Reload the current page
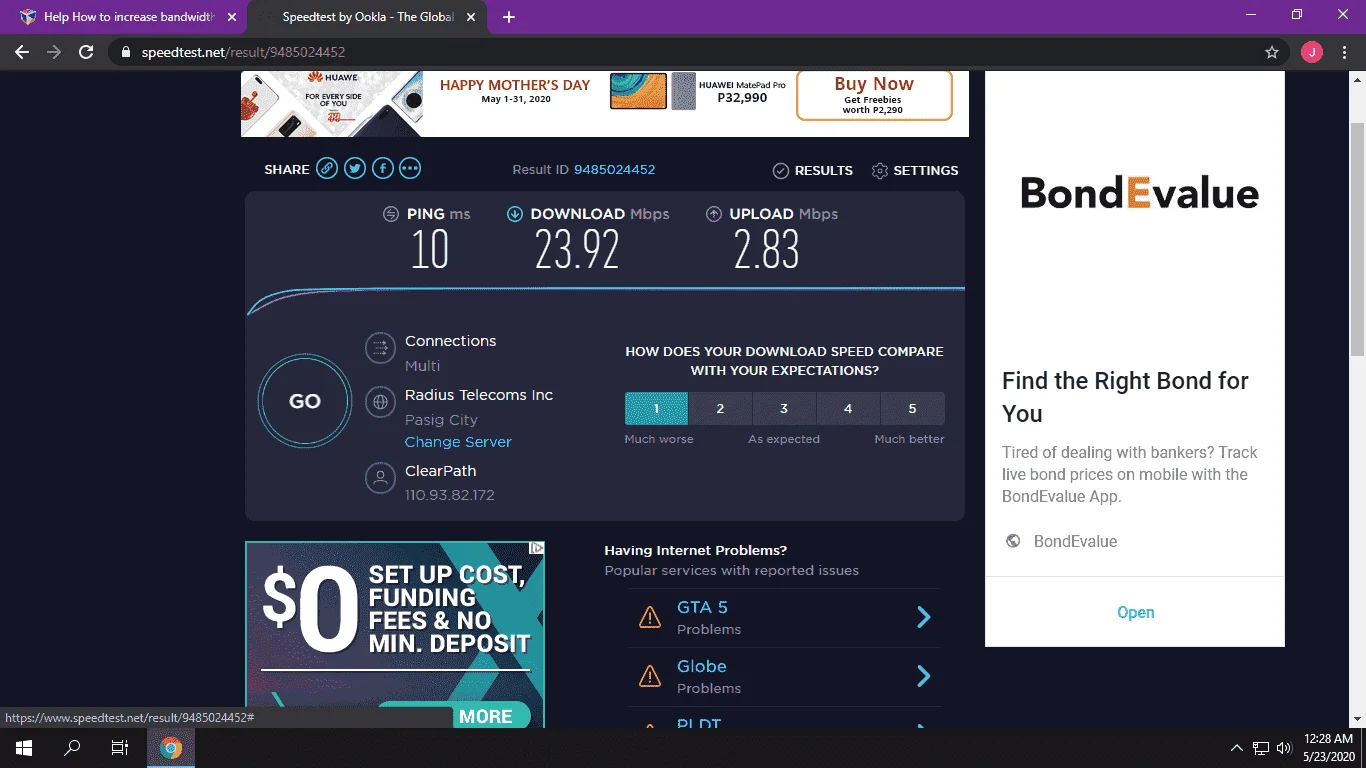This screenshot has height=768, width=1366. (x=86, y=52)
